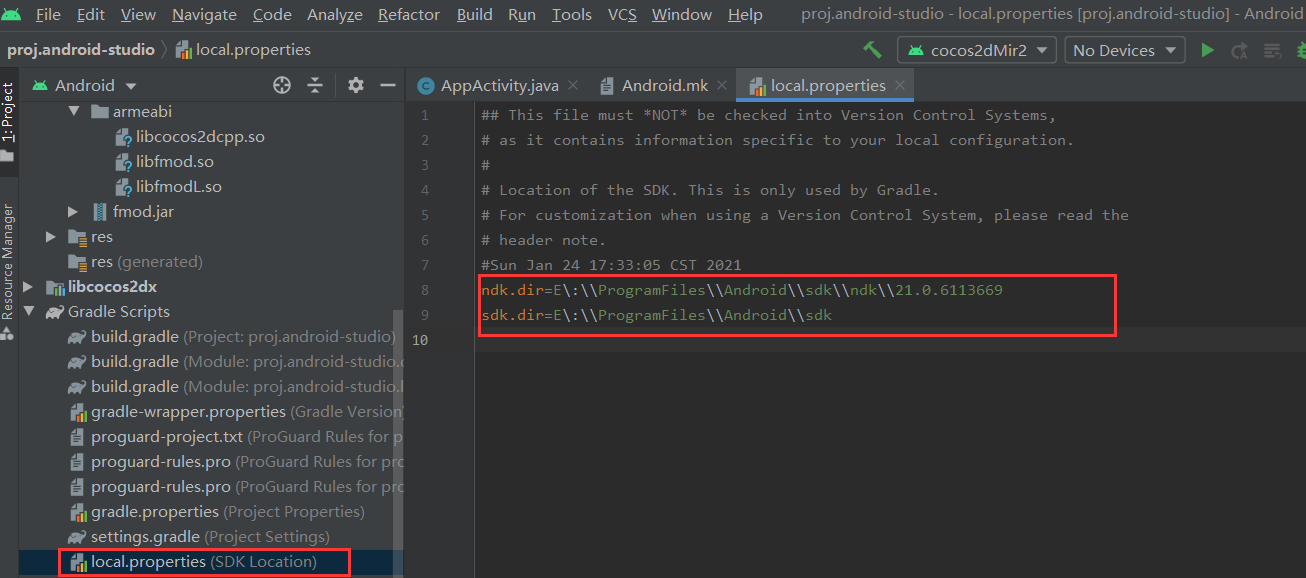Open the Window menu

682,15
